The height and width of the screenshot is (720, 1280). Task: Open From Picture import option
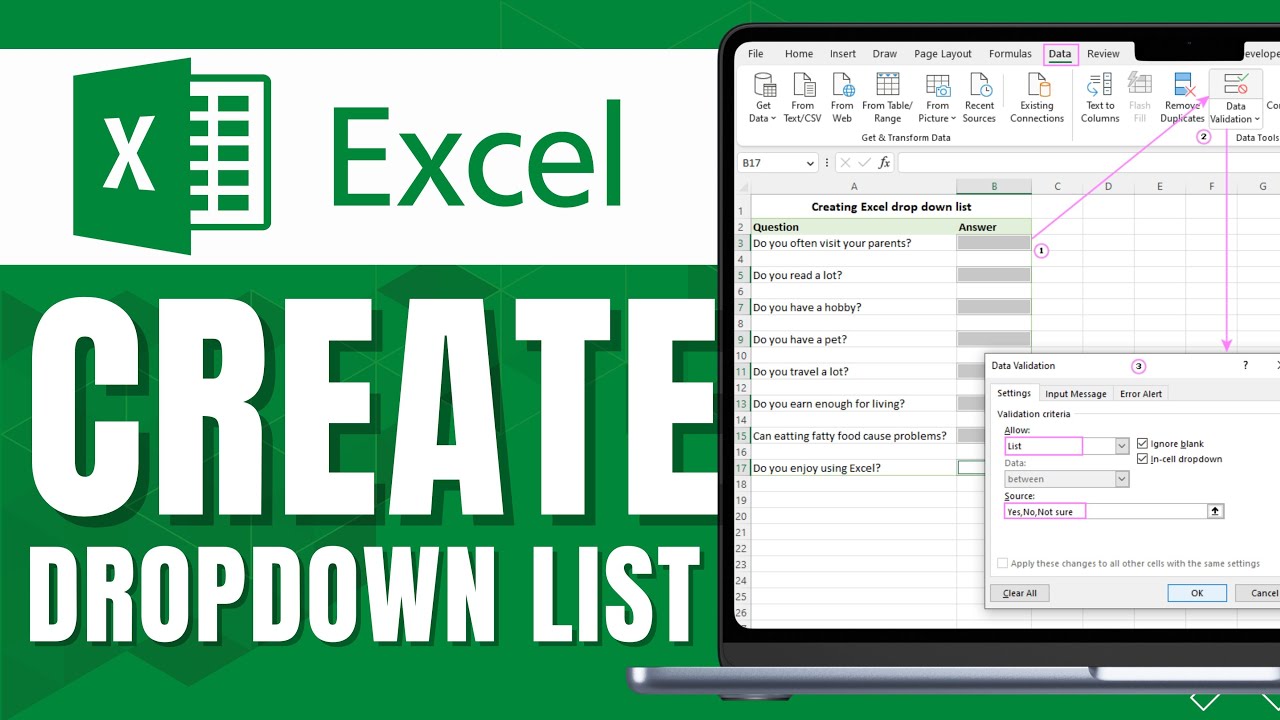(x=938, y=98)
